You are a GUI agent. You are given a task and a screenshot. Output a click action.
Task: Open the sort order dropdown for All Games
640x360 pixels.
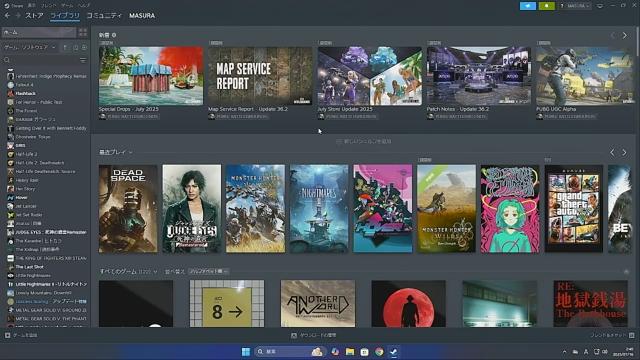pos(209,271)
